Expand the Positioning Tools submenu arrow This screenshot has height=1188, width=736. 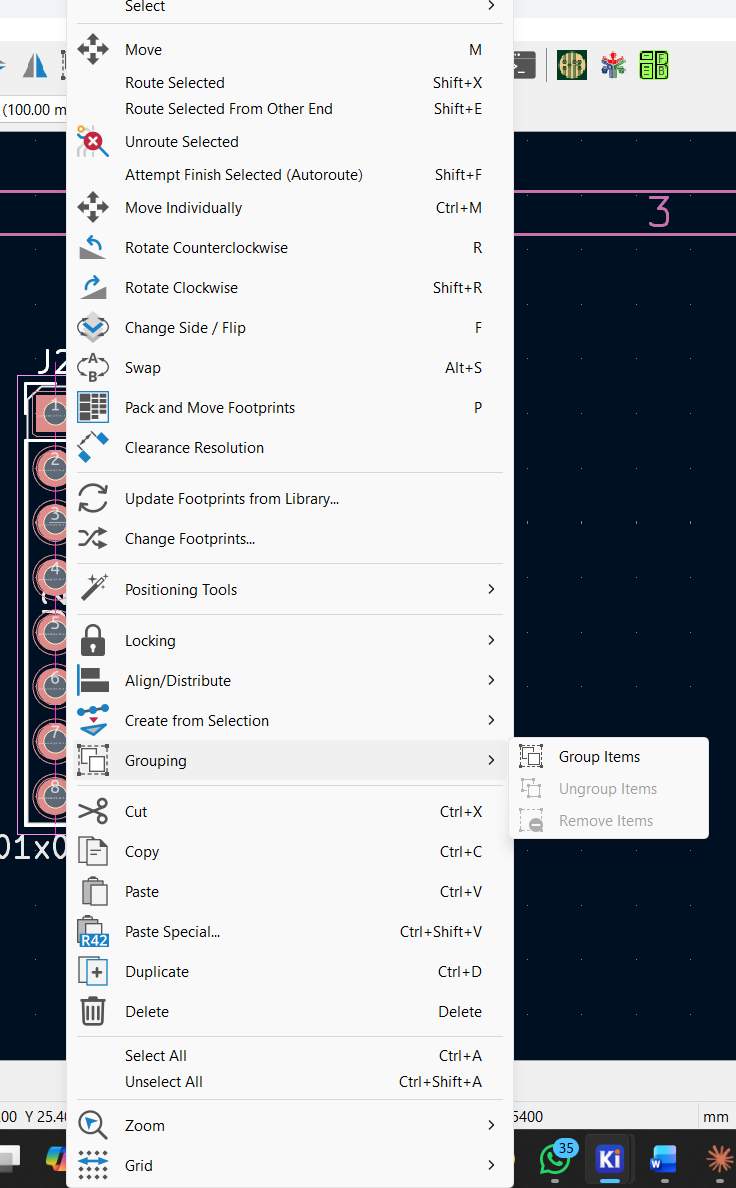click(x=491, y=589)
